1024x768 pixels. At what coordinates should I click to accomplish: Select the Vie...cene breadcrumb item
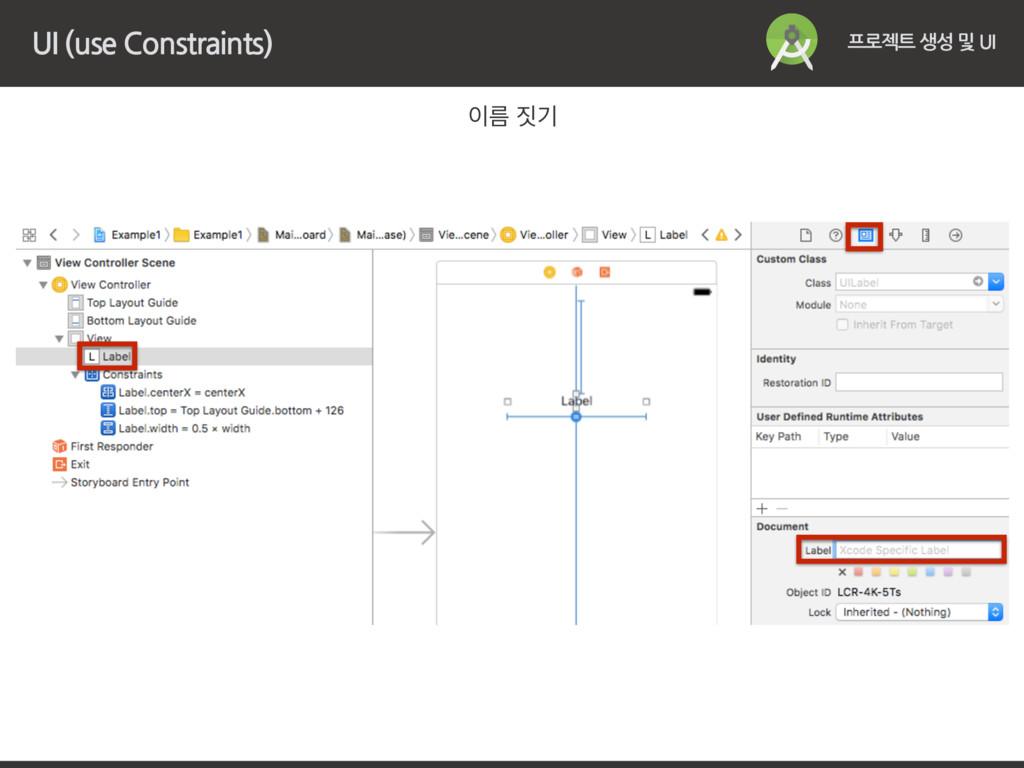click(455, 234)
